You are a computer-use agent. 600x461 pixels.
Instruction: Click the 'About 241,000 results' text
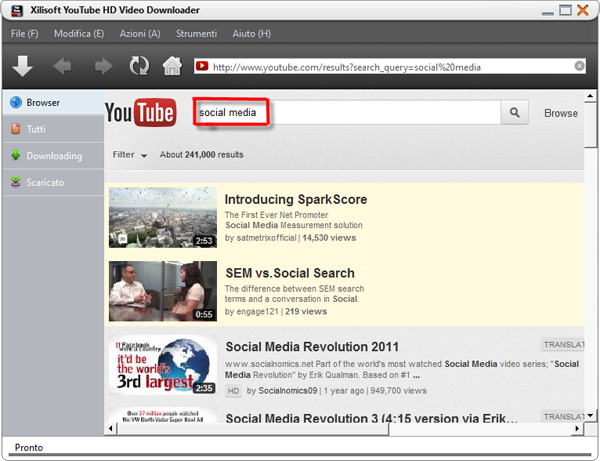(x=201, y=155)
